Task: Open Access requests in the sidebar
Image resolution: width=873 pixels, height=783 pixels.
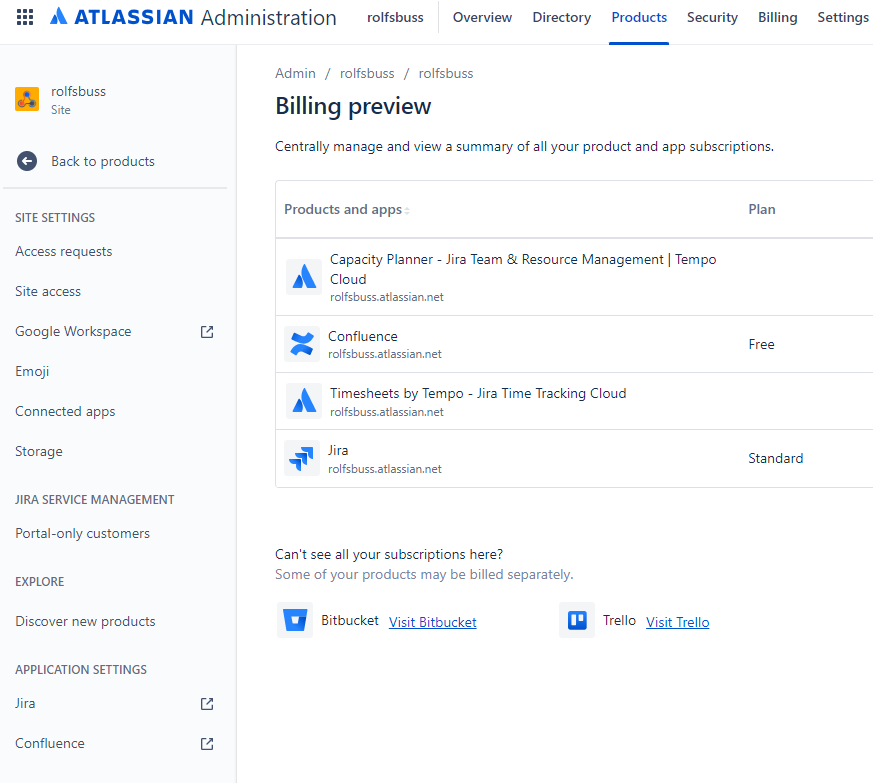Action: click(x=63, y=252)
